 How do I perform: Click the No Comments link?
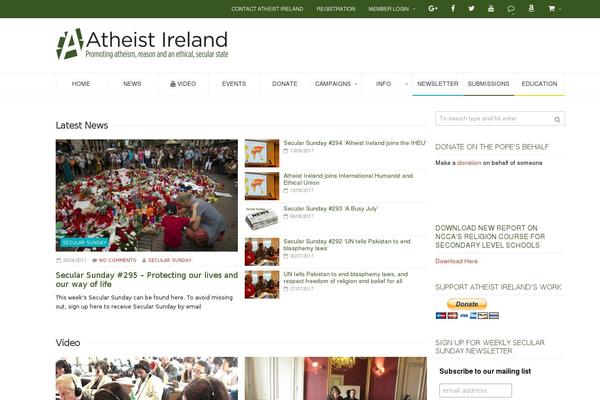117,260
